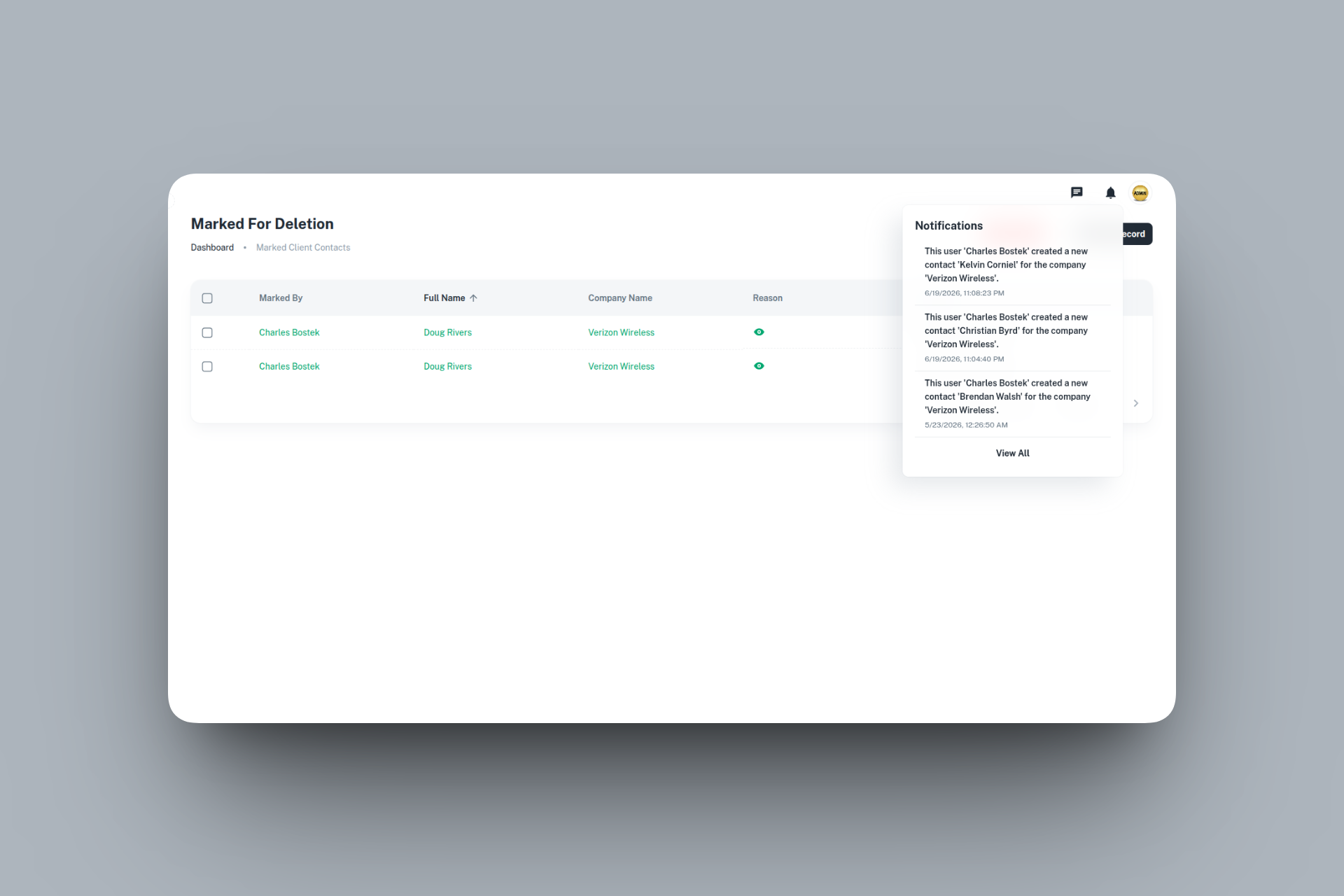Screen dimensions: 1344x896
Task: Open Brendan Walsh contact notification
Action: coord(1013,403)
